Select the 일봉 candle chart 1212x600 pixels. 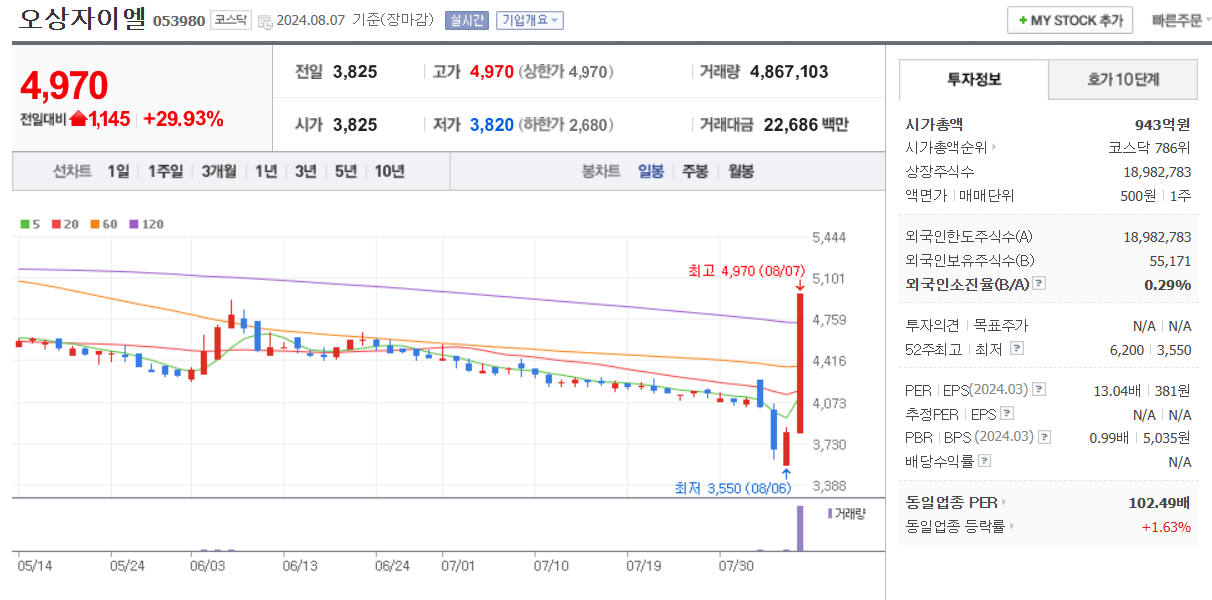(x=651, y=171)
